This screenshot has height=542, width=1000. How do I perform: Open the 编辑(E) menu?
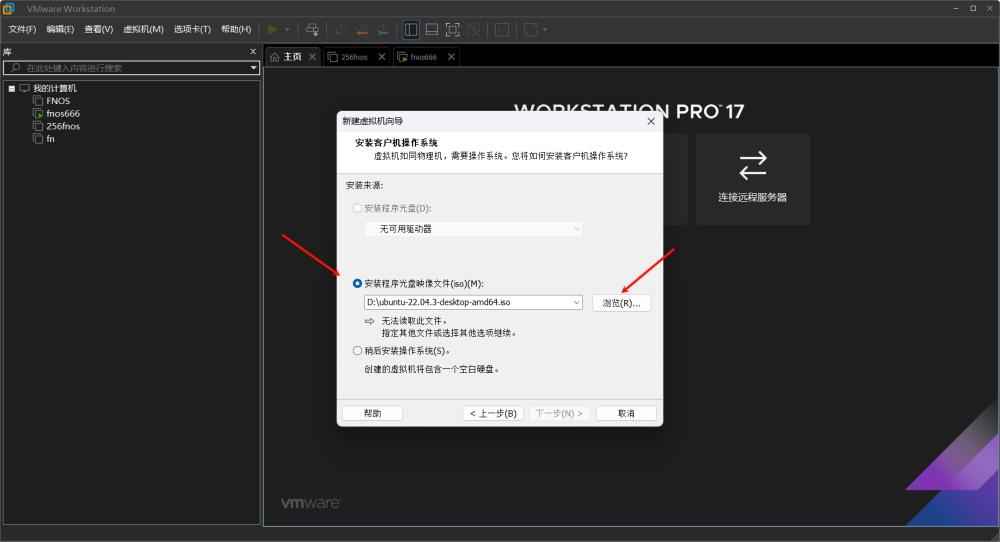pos(60,29)
